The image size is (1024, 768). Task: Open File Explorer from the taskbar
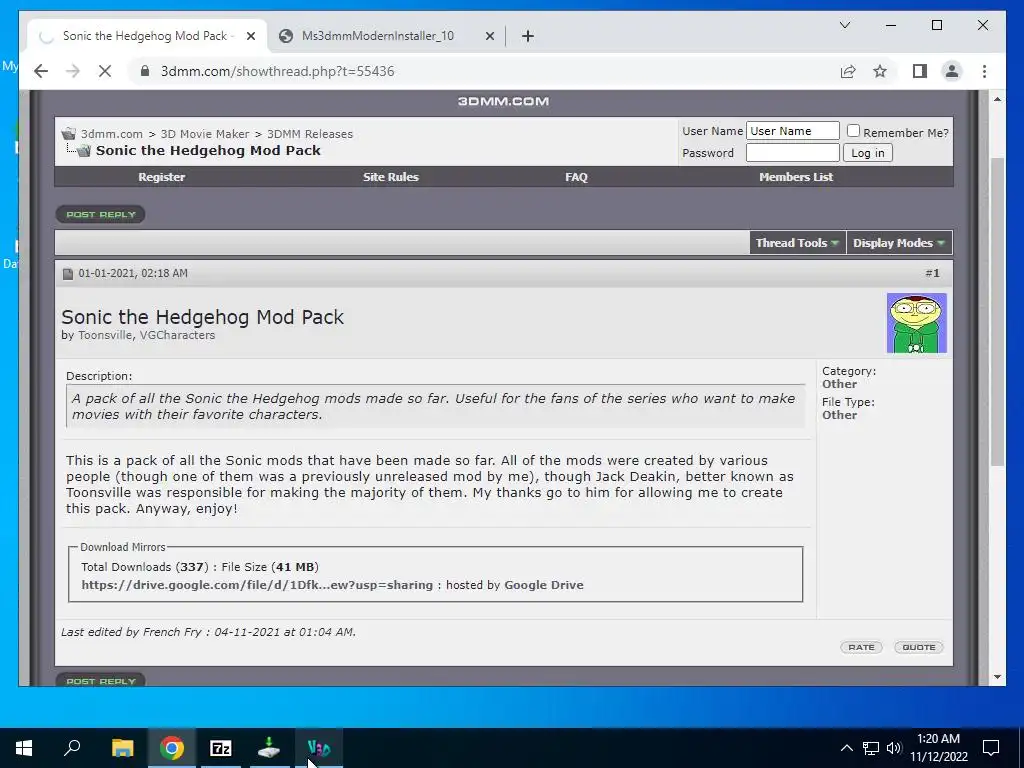click(x=122, y=748)
